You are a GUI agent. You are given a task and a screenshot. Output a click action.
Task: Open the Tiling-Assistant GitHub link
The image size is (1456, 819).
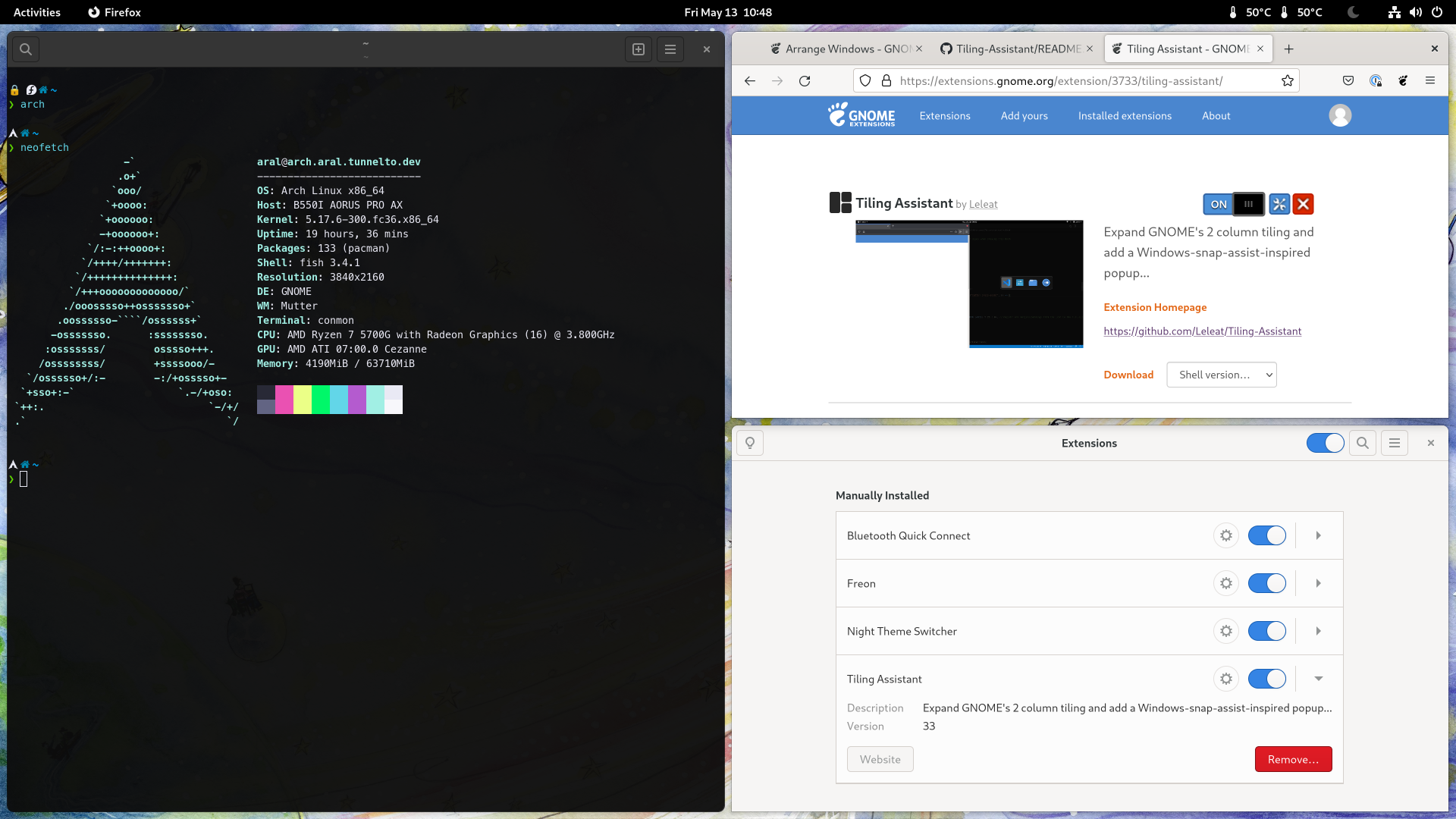click(1202, 331)
